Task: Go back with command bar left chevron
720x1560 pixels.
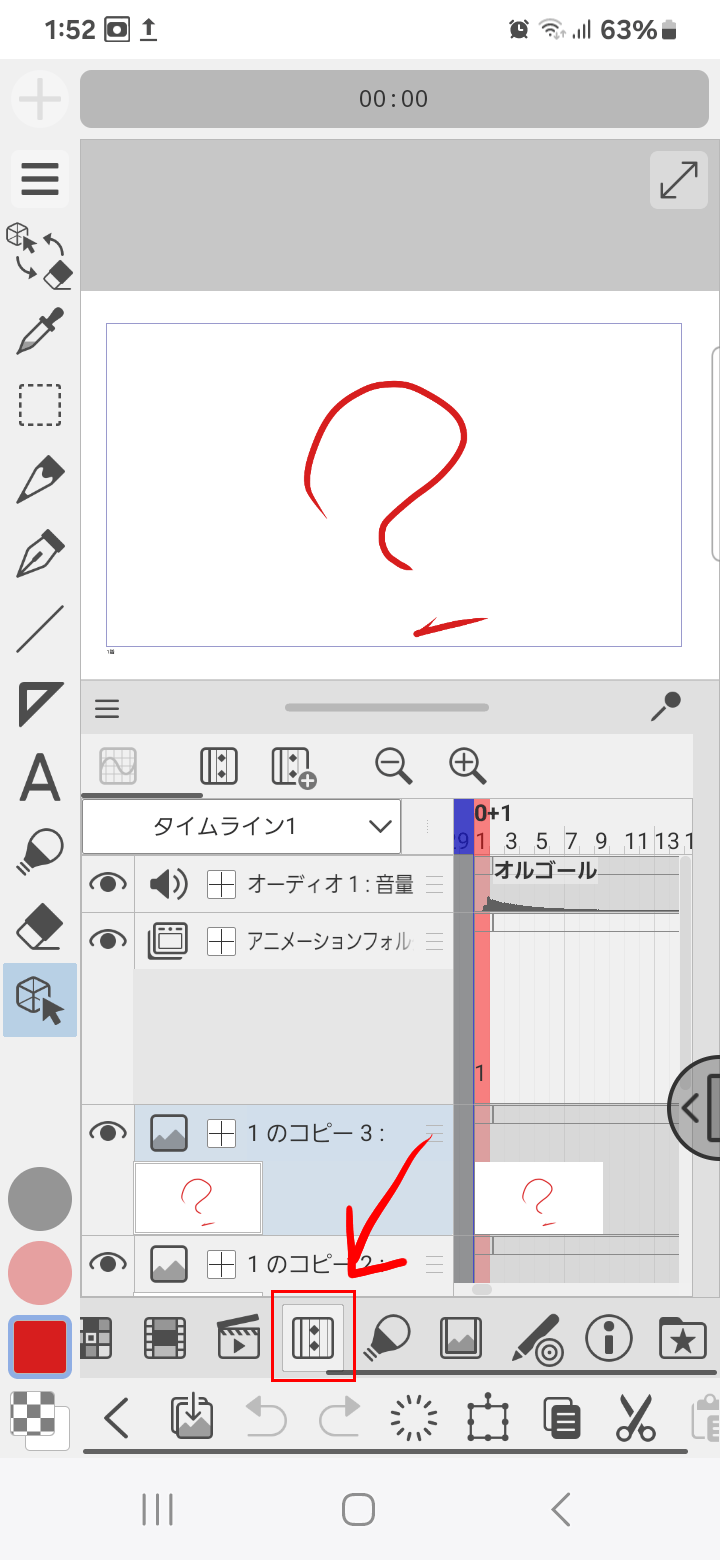Action: [x=117, y=1417]
